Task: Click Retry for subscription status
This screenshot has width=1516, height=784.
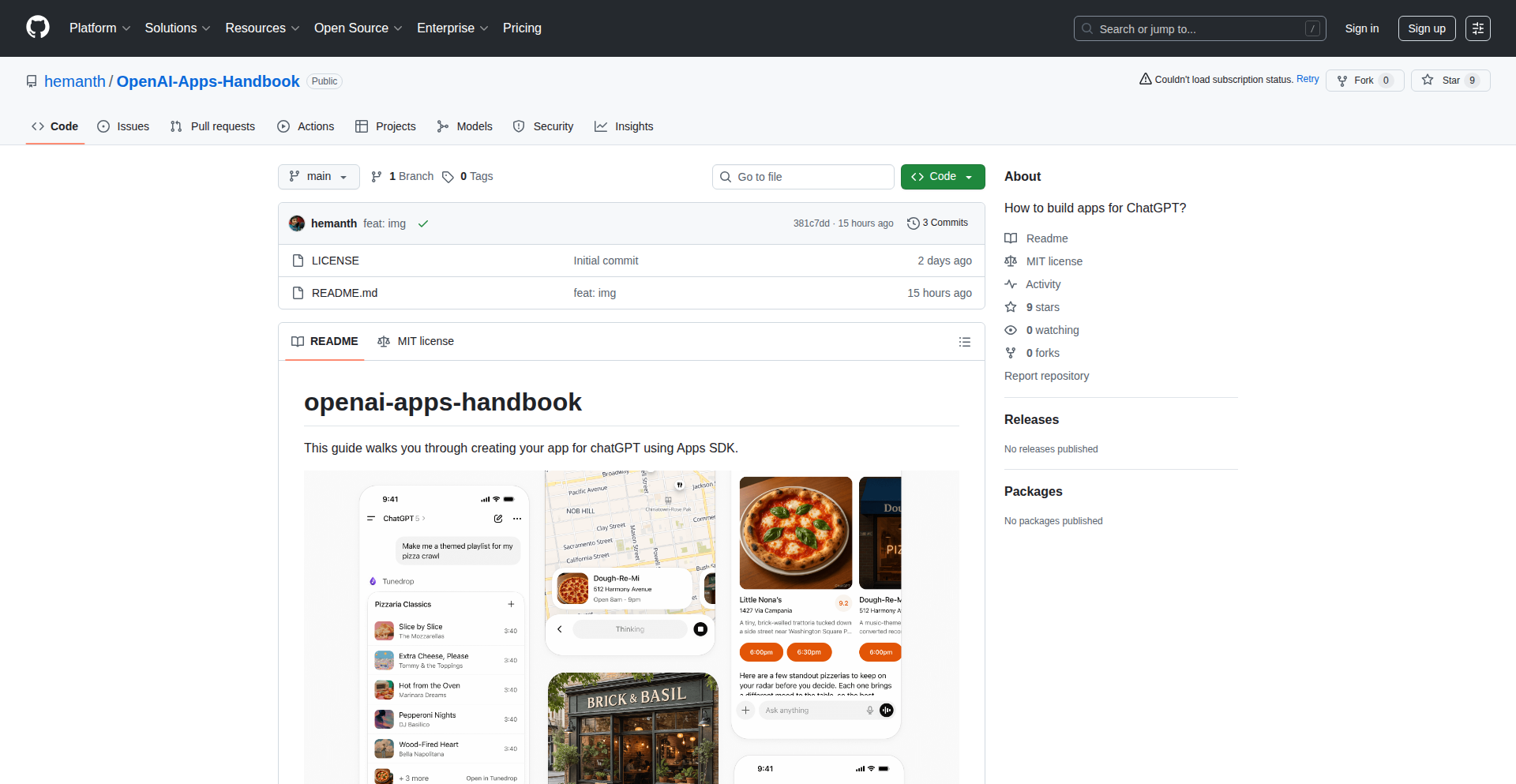Action: 1308,79
